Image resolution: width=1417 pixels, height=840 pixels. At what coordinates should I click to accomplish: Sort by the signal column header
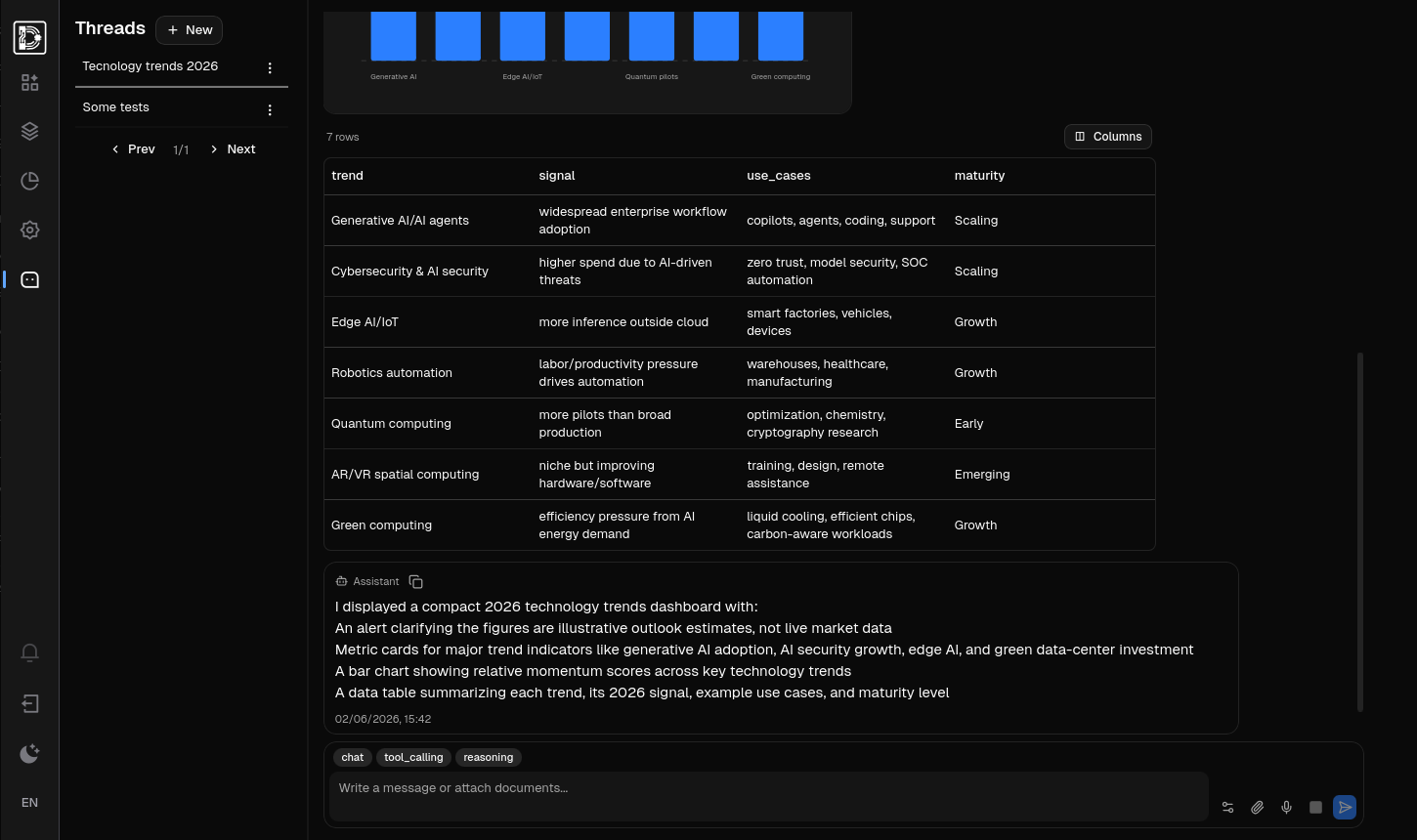[557, 176]
